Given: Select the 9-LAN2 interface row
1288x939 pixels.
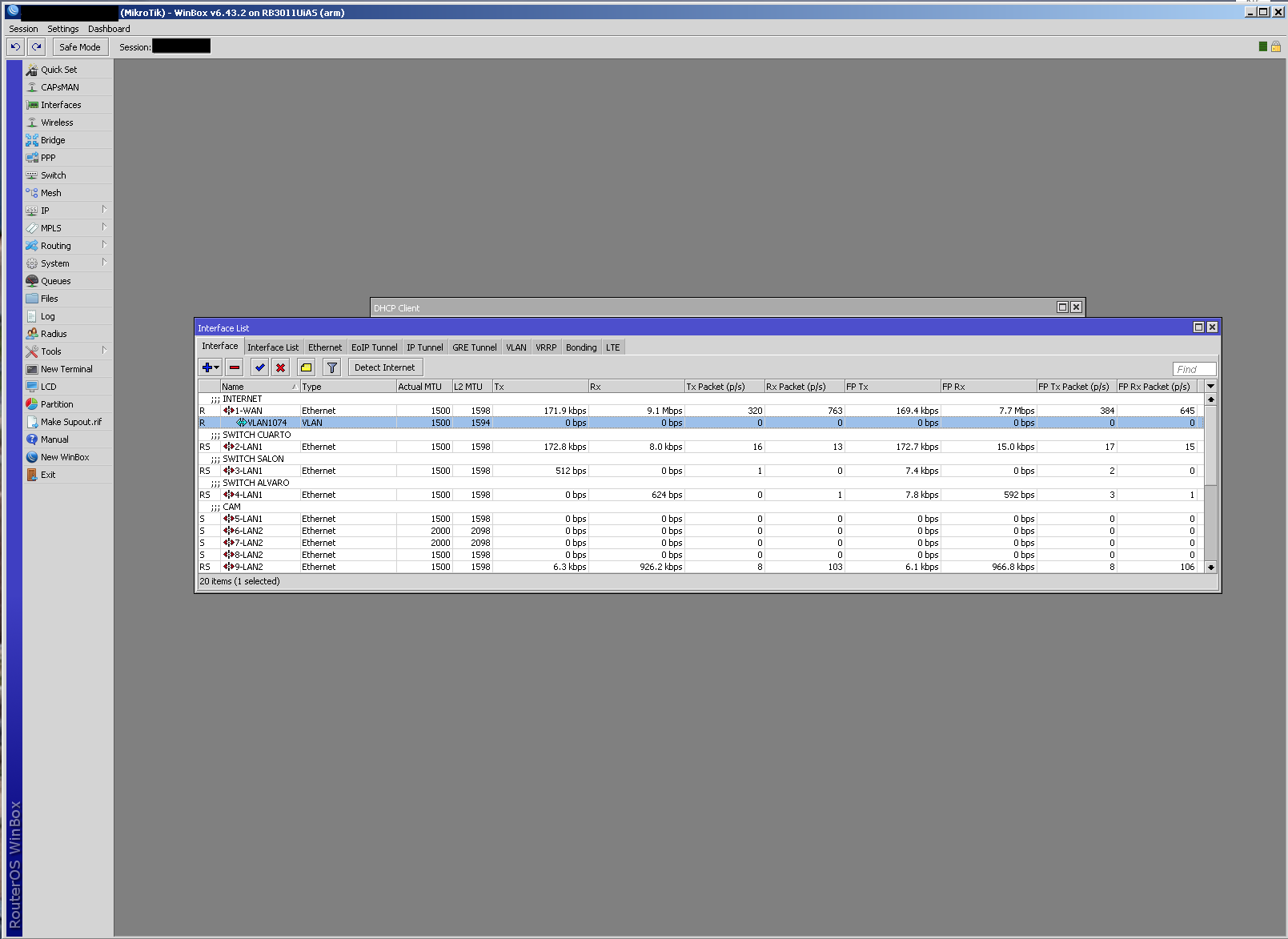Looking at the screenshot, I should coord(700,567).
